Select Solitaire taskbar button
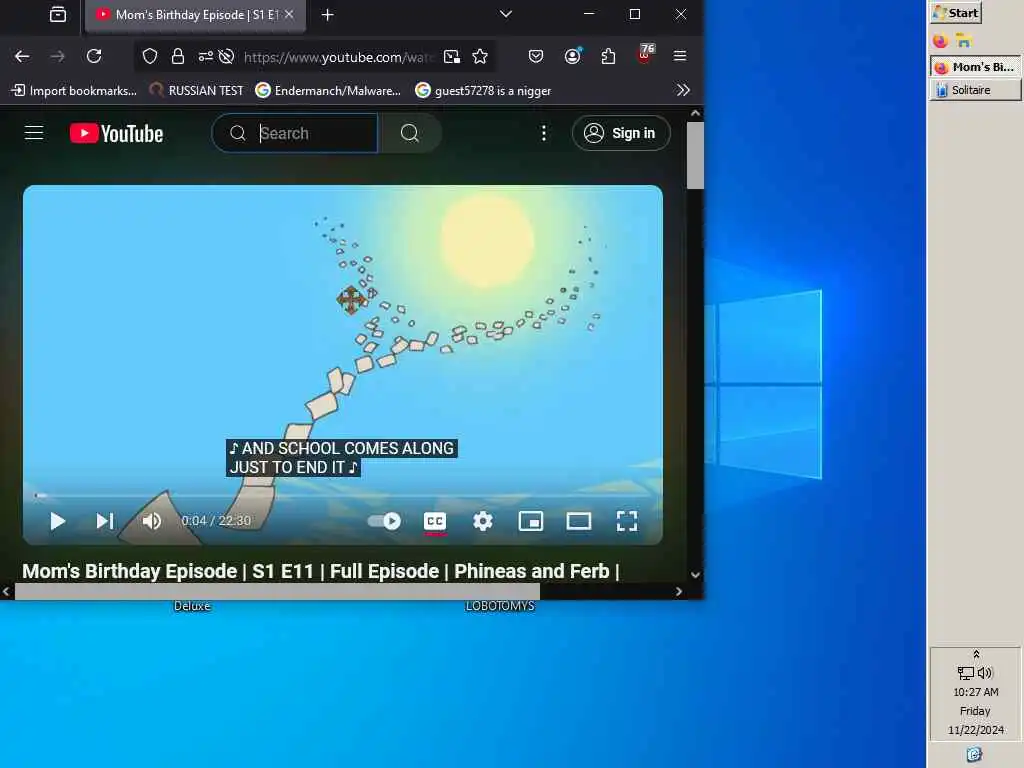 click(x=976, y=90)
